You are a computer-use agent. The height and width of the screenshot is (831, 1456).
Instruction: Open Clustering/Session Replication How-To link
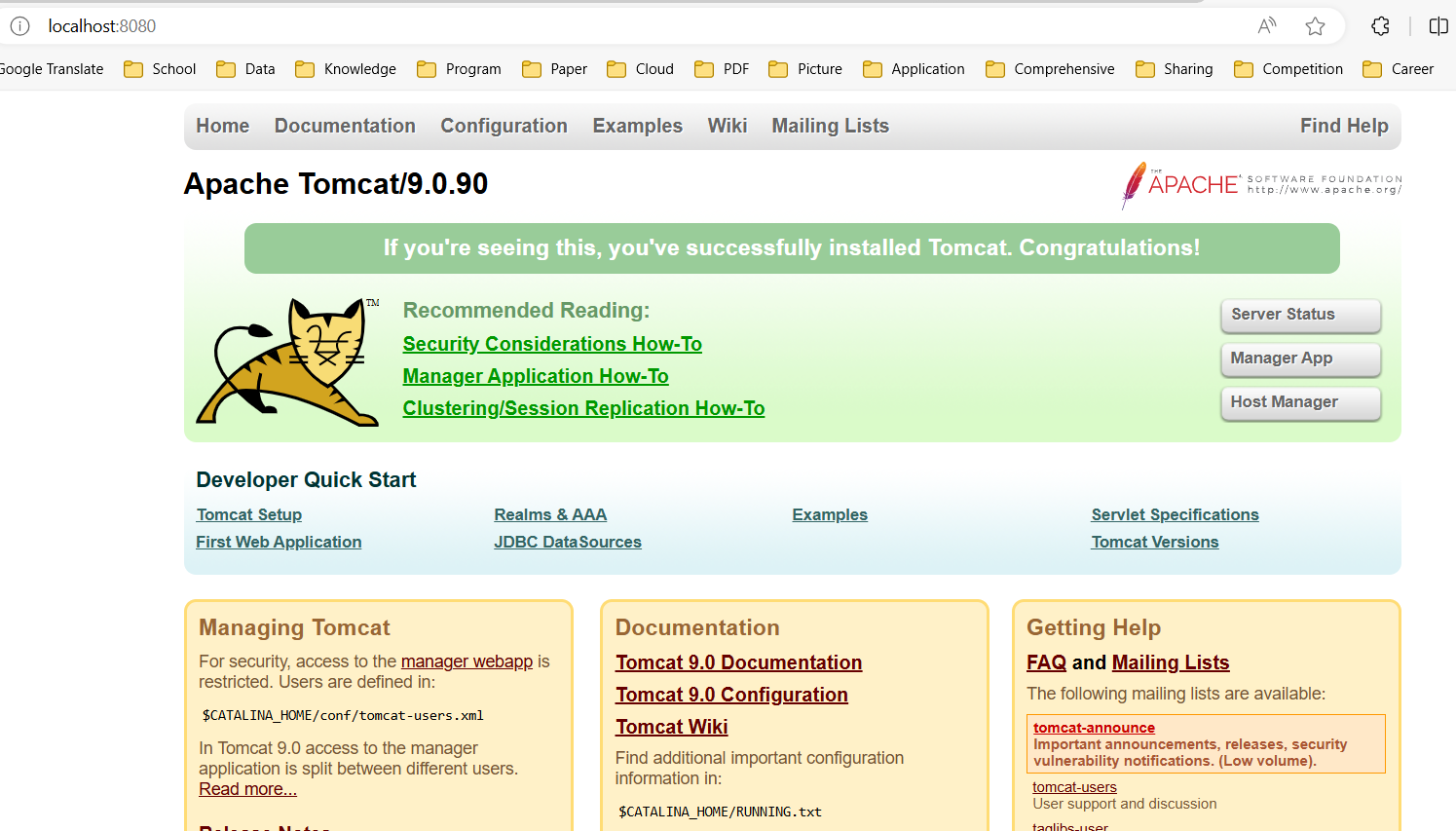(x=584, y=408)
